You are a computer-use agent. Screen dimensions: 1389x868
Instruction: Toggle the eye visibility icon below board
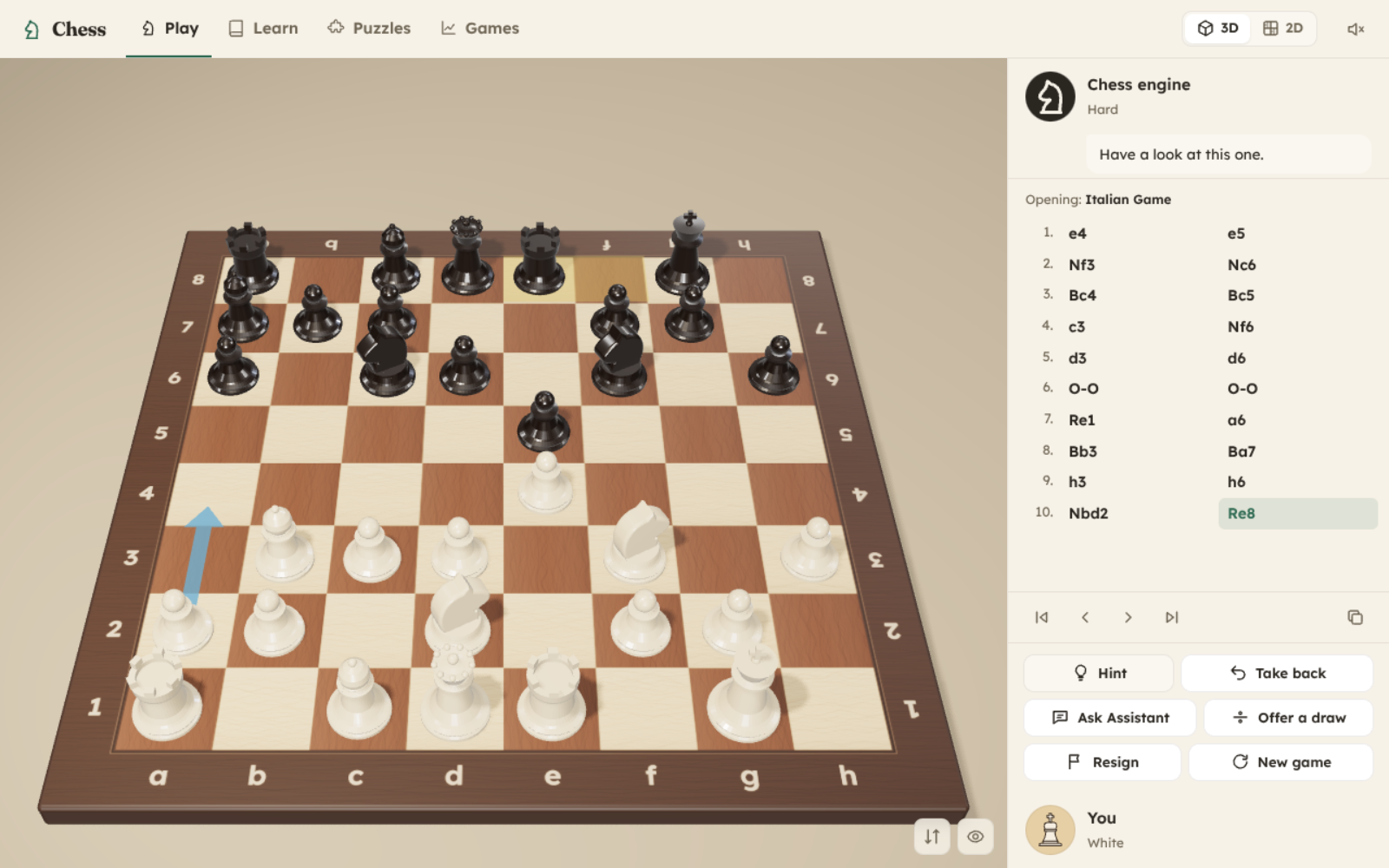[976, 837]
